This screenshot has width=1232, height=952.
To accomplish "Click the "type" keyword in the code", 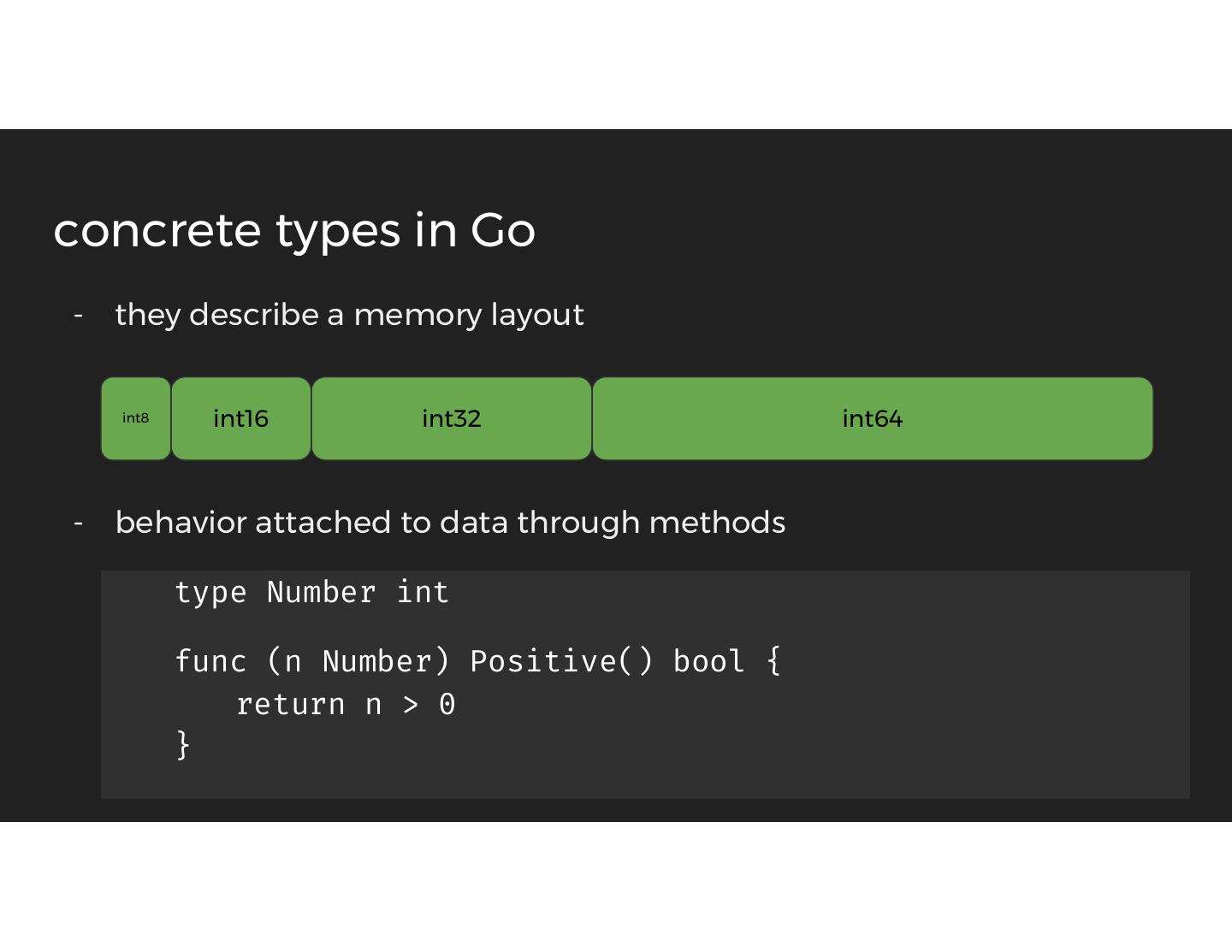I will [210, 592].
